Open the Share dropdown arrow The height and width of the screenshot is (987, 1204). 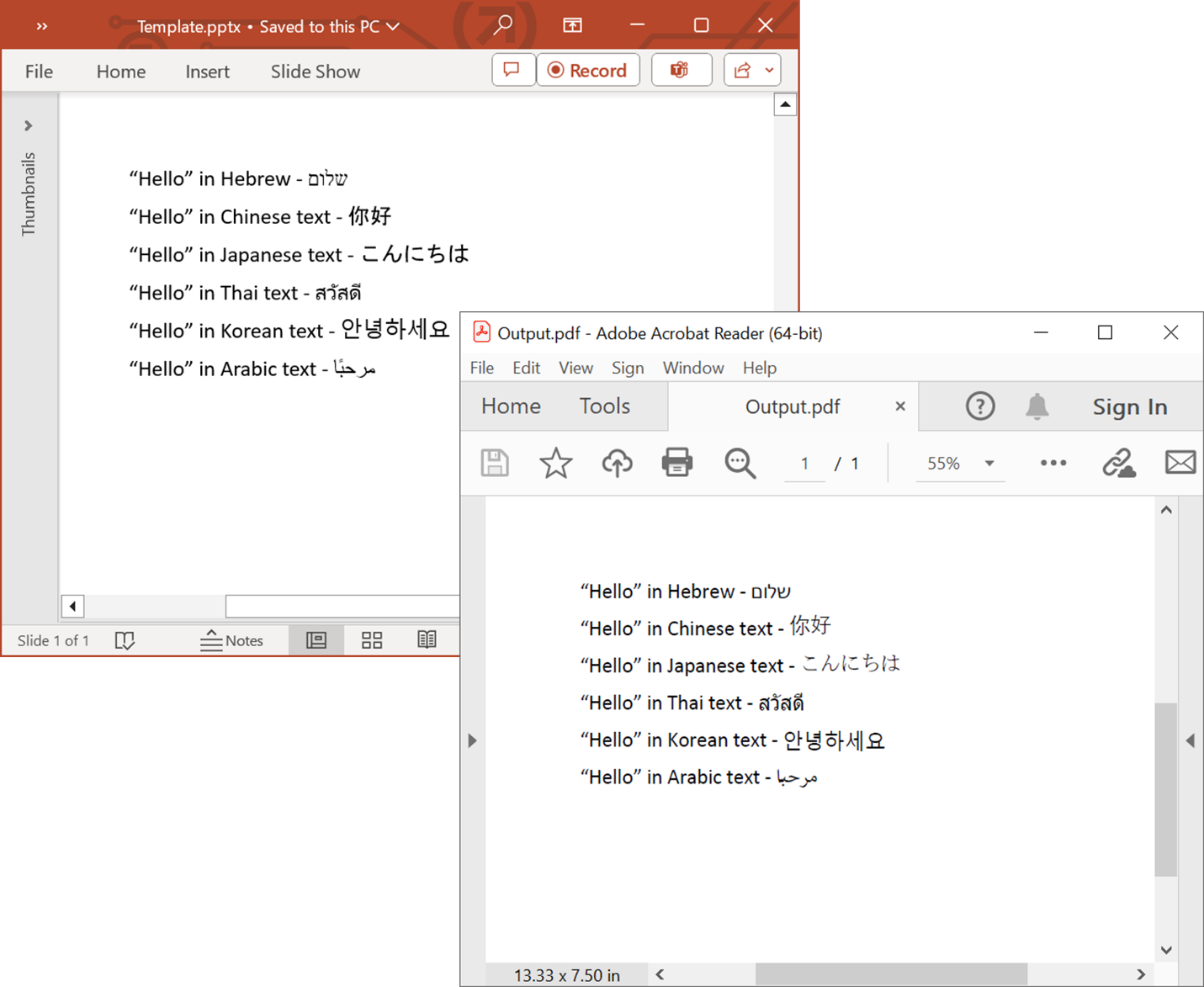coord(769,71)
